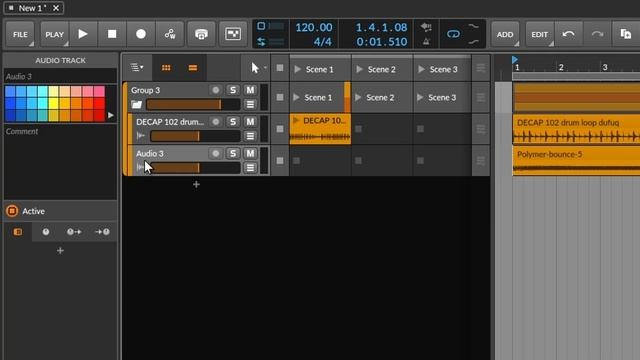Select inspector input routing tab icon

click(x=102, y=232)
